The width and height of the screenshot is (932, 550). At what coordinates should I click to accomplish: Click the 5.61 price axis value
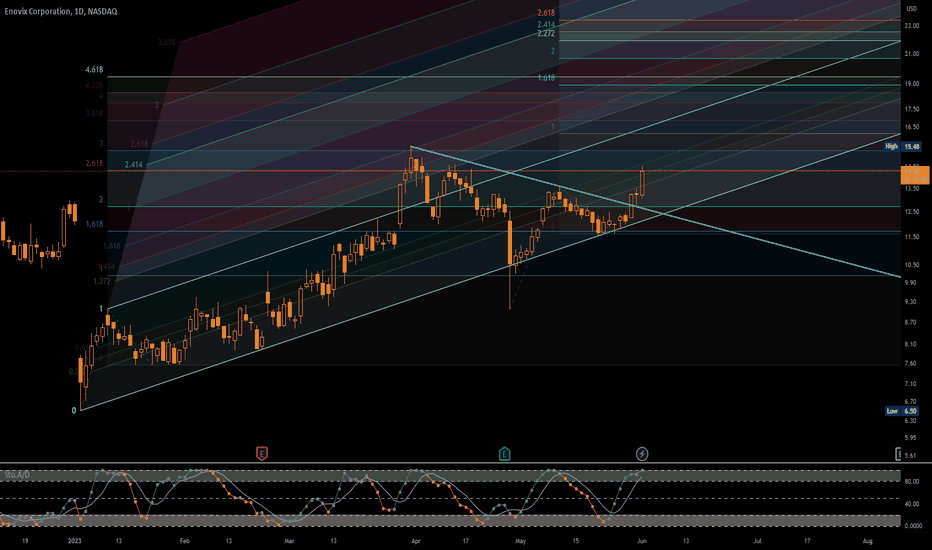910,456
